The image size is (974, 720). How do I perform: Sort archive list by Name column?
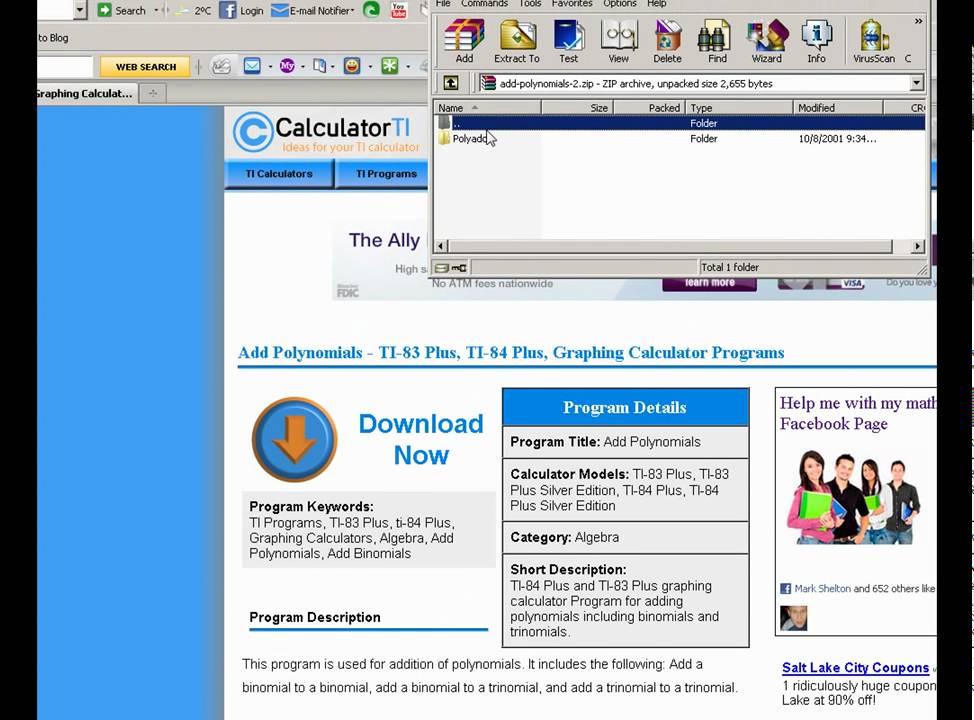[487, 107]
